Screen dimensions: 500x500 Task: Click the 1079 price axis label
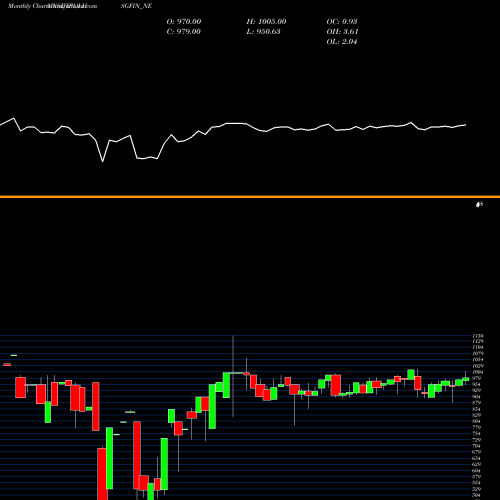(478, 354)
